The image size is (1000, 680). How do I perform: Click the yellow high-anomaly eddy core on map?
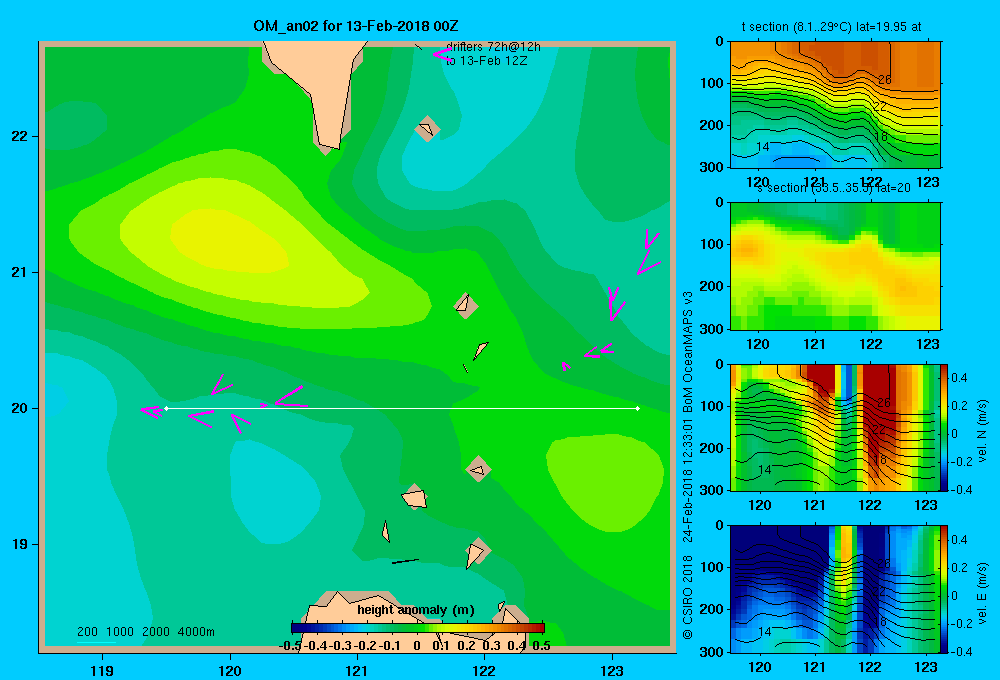(230, 241)
